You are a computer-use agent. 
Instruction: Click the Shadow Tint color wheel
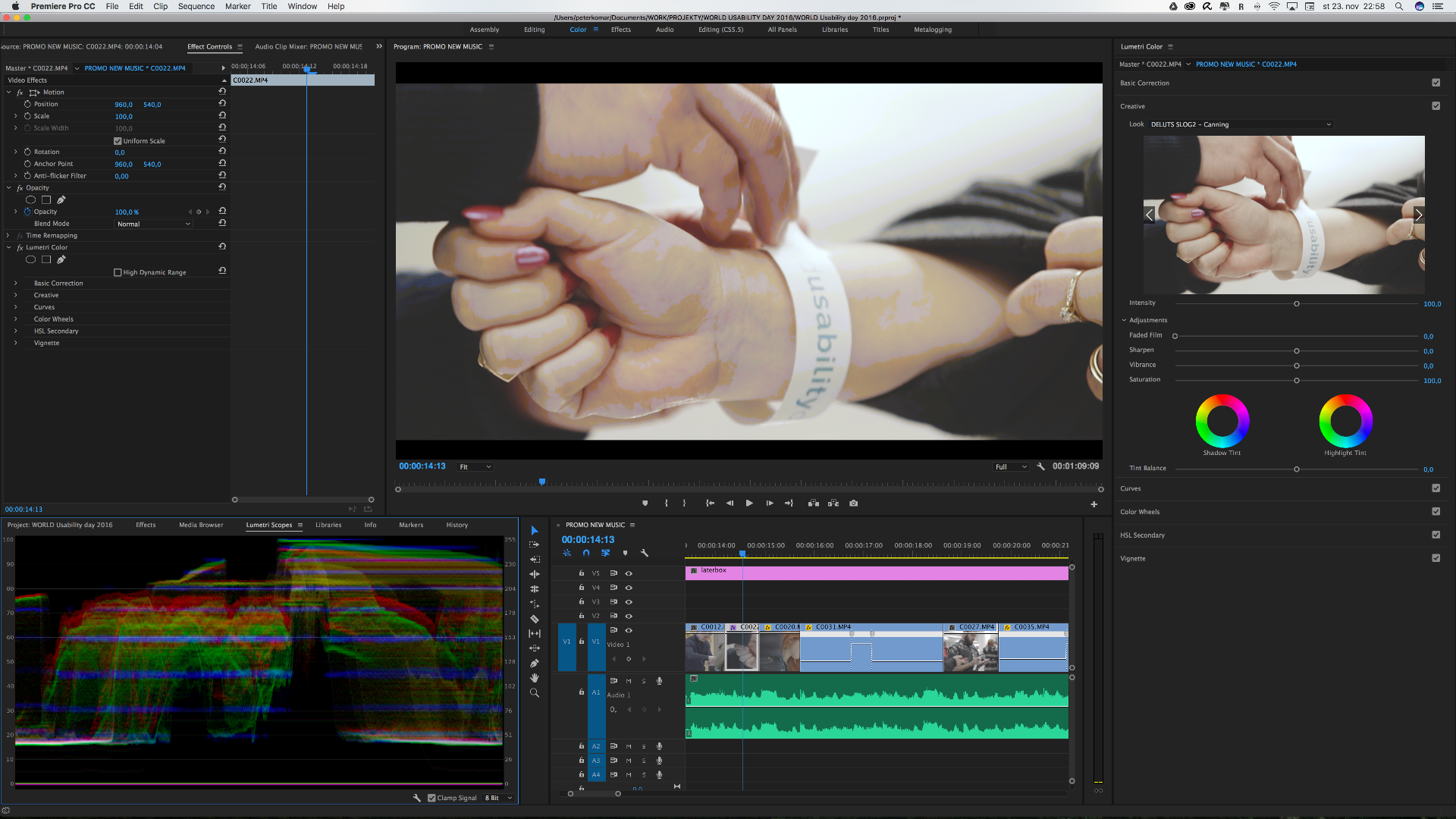click(1222, 421)
